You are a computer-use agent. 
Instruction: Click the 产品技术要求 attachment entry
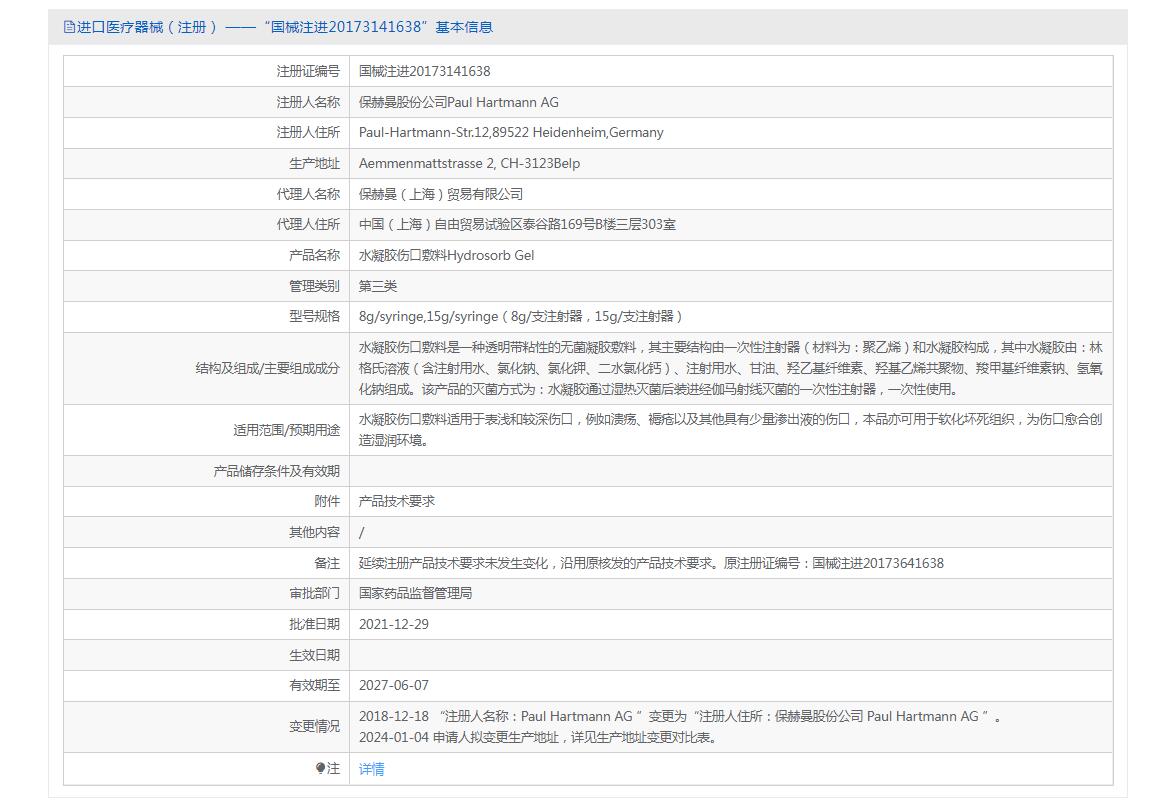pyautogui.click(x=397, y=501)
